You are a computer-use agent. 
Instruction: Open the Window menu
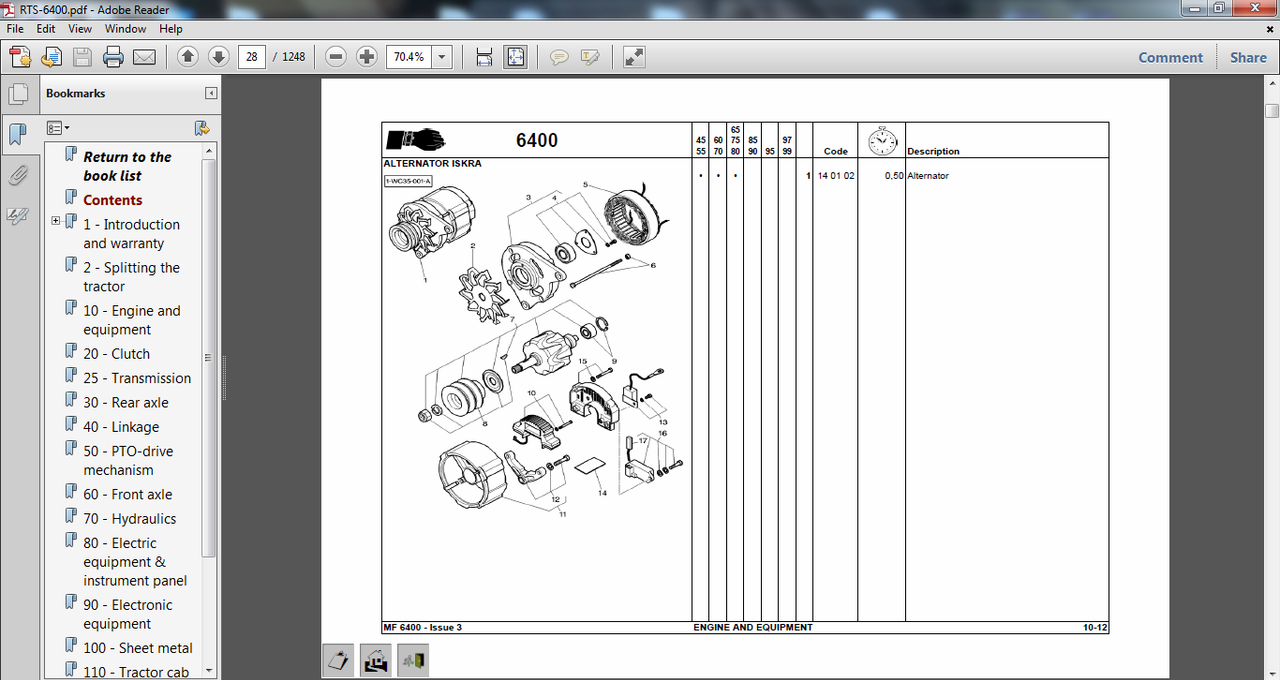coord(126,29)
